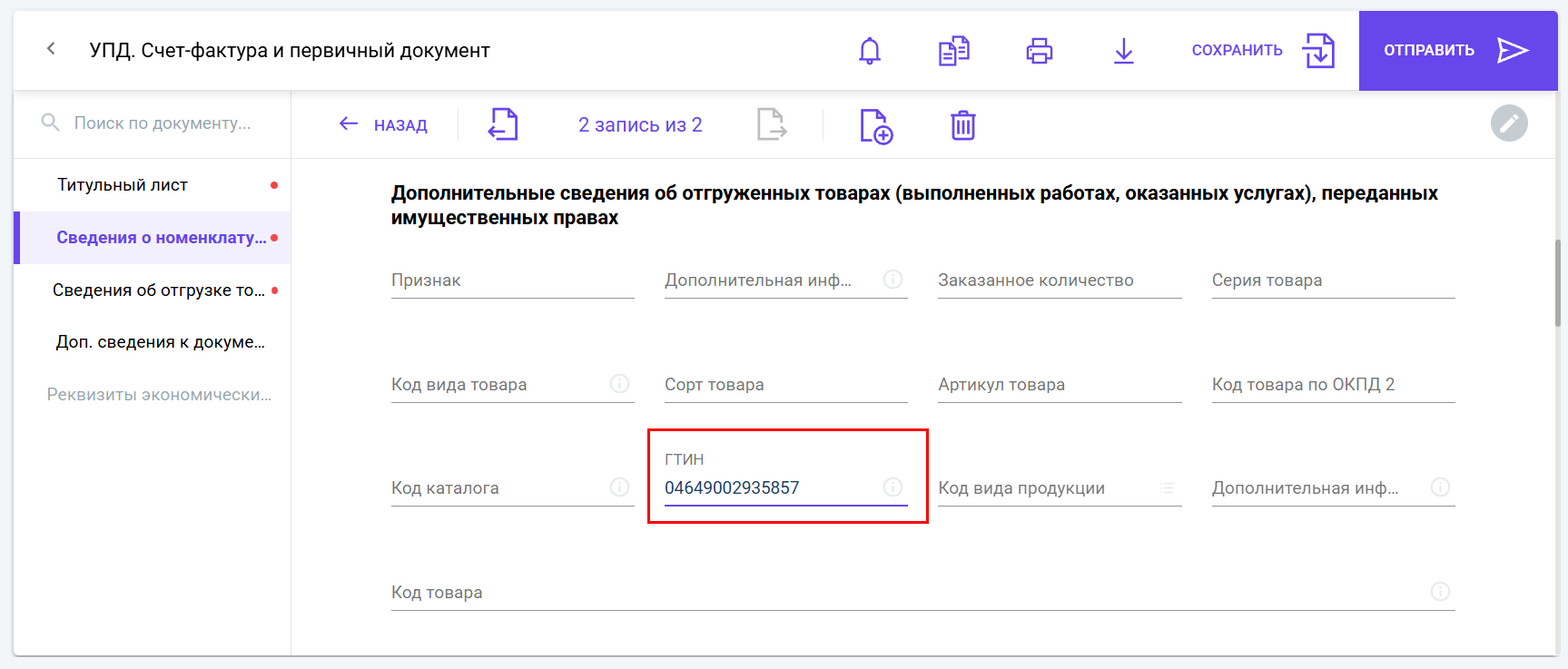
Task: Click Серия товара field
Action: [x=1333, y=280]
